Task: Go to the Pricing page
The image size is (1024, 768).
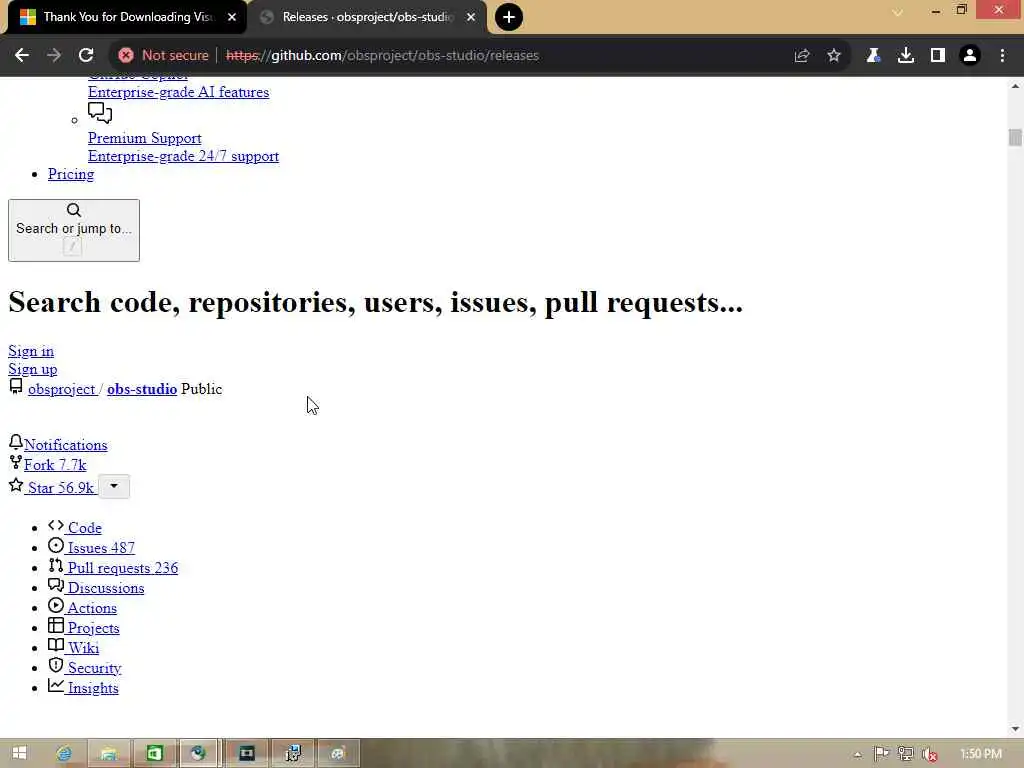Action: (x=71, y=174)
